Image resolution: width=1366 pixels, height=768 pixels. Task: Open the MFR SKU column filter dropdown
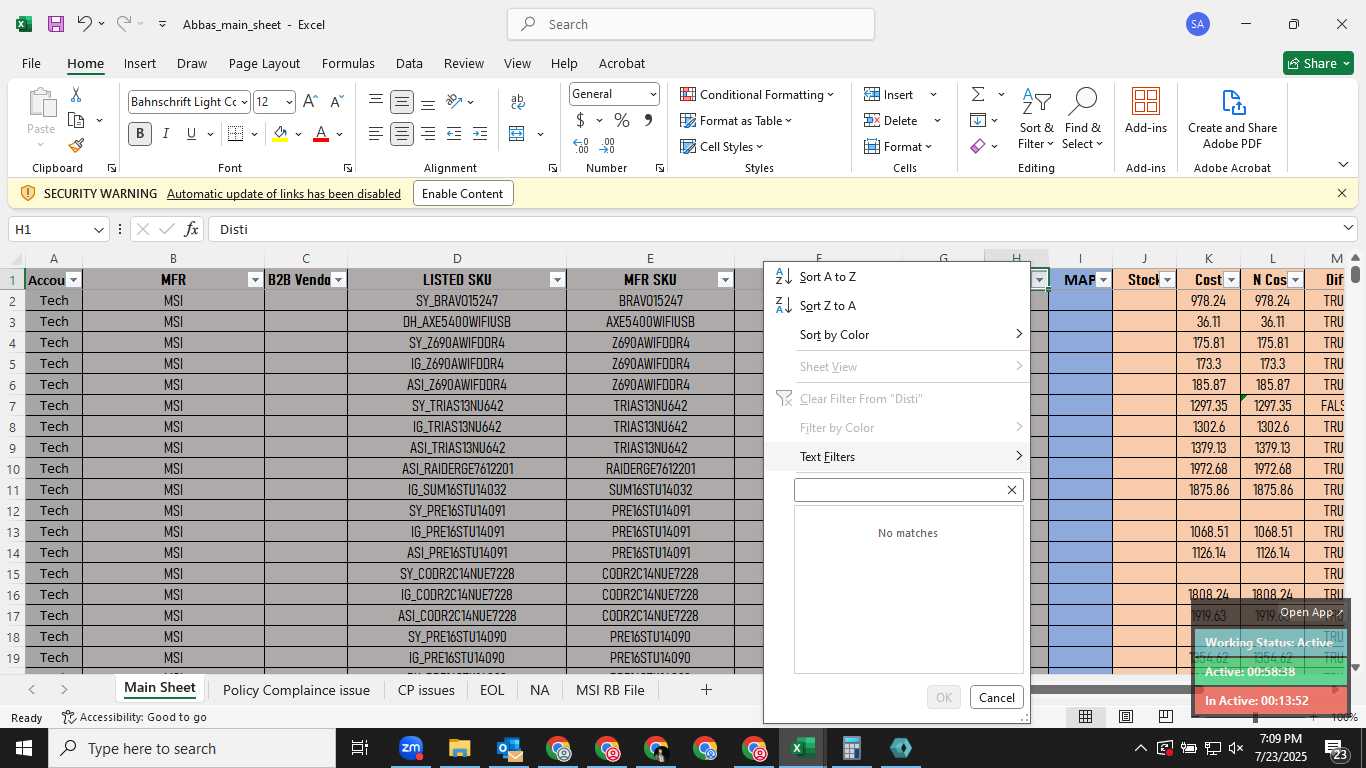(x=725, y=280)
